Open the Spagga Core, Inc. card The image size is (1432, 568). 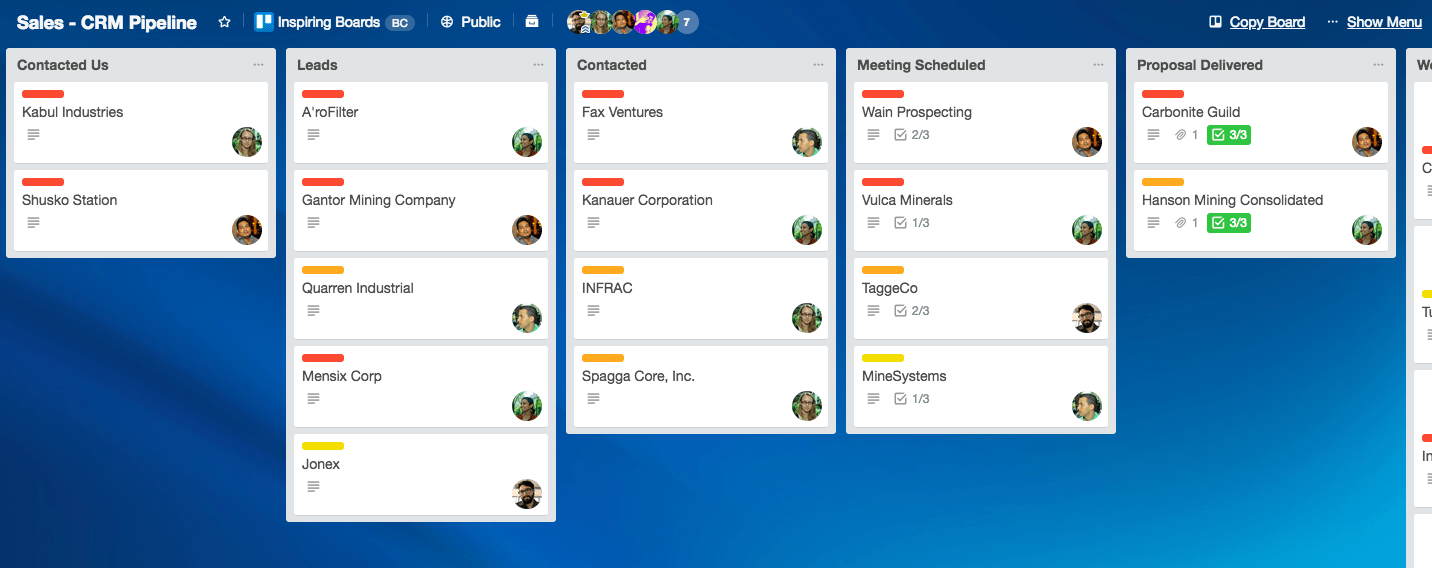pyautogui.click(x=638, y=377)
